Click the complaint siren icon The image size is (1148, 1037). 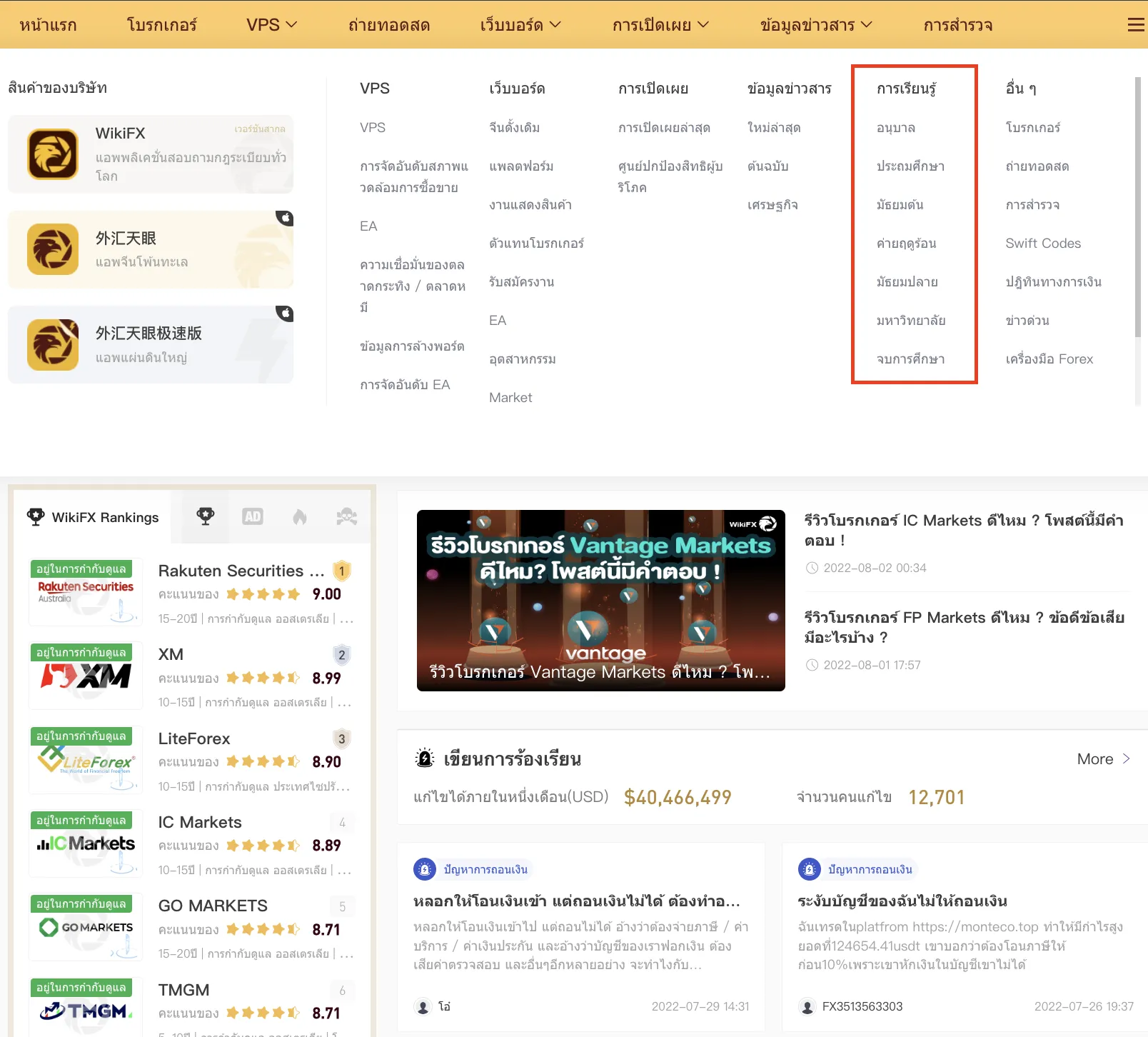425,758
